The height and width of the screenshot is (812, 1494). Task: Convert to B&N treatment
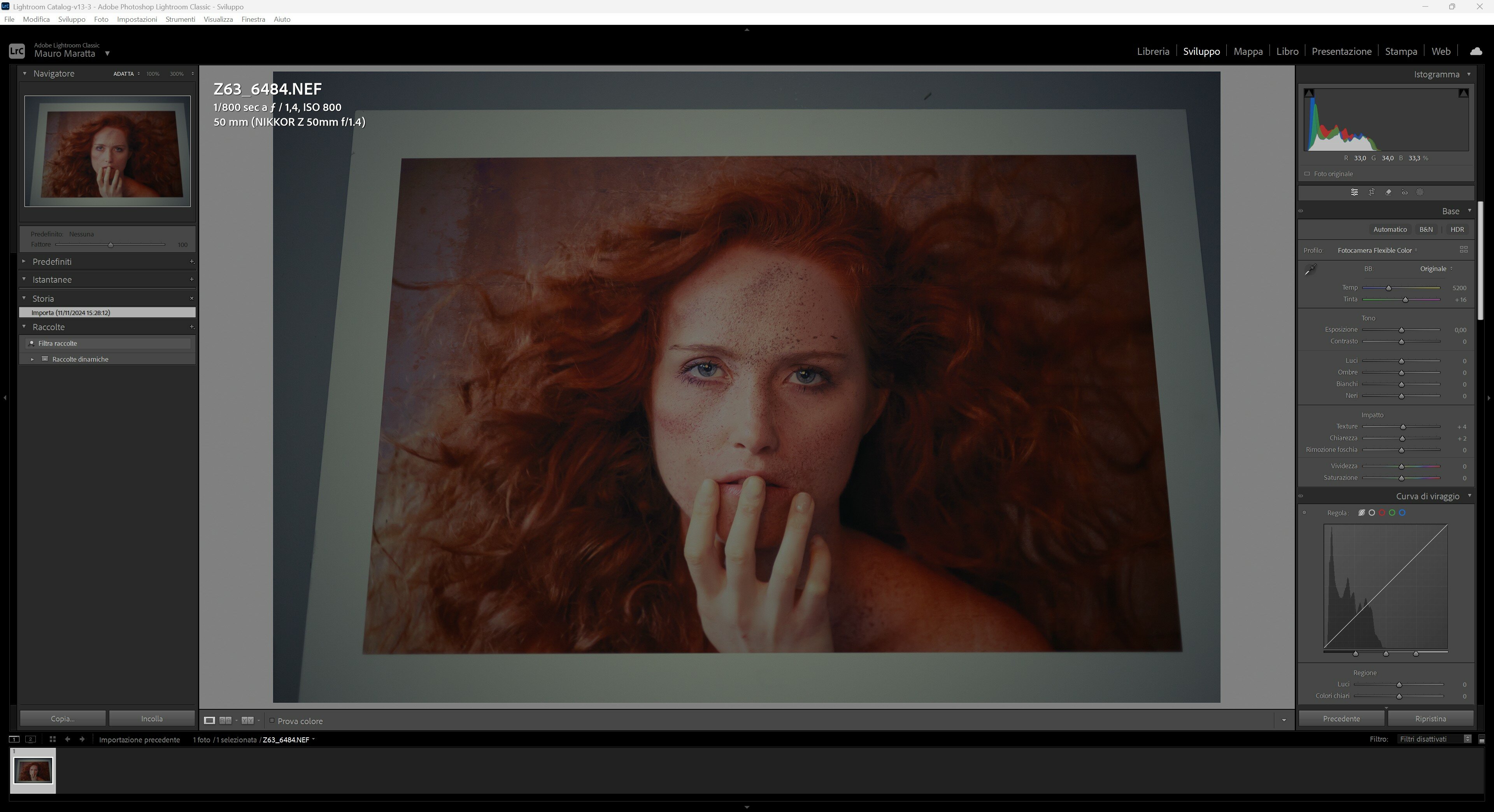[x=1426, y=229]
